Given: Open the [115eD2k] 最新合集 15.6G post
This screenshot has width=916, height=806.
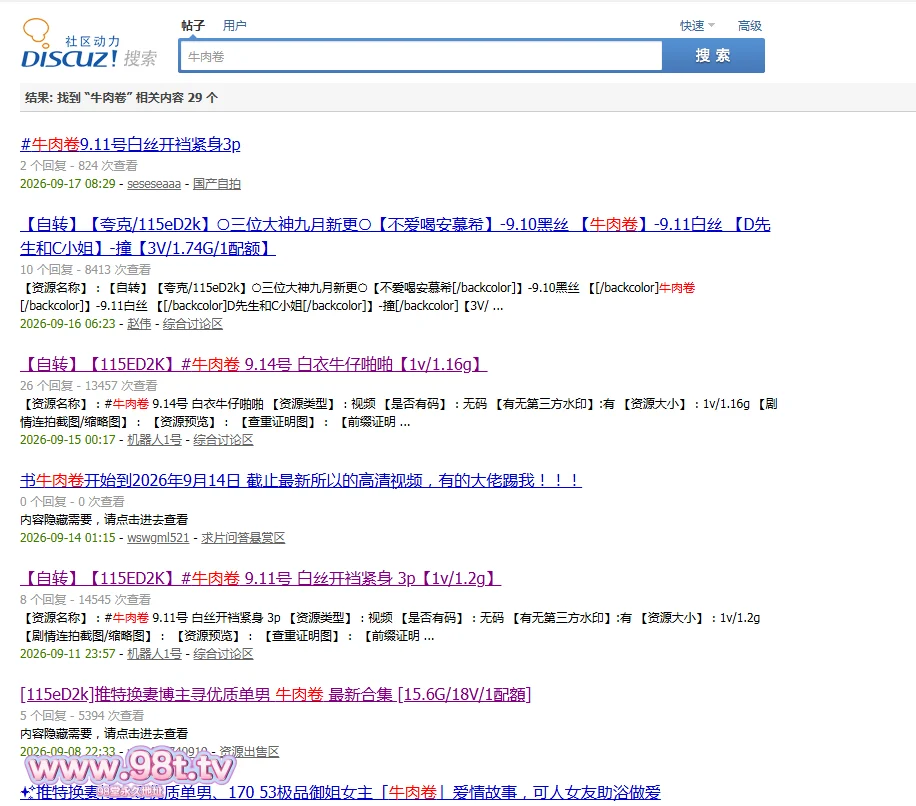Looking at the screenshot, I should [276, 694].
